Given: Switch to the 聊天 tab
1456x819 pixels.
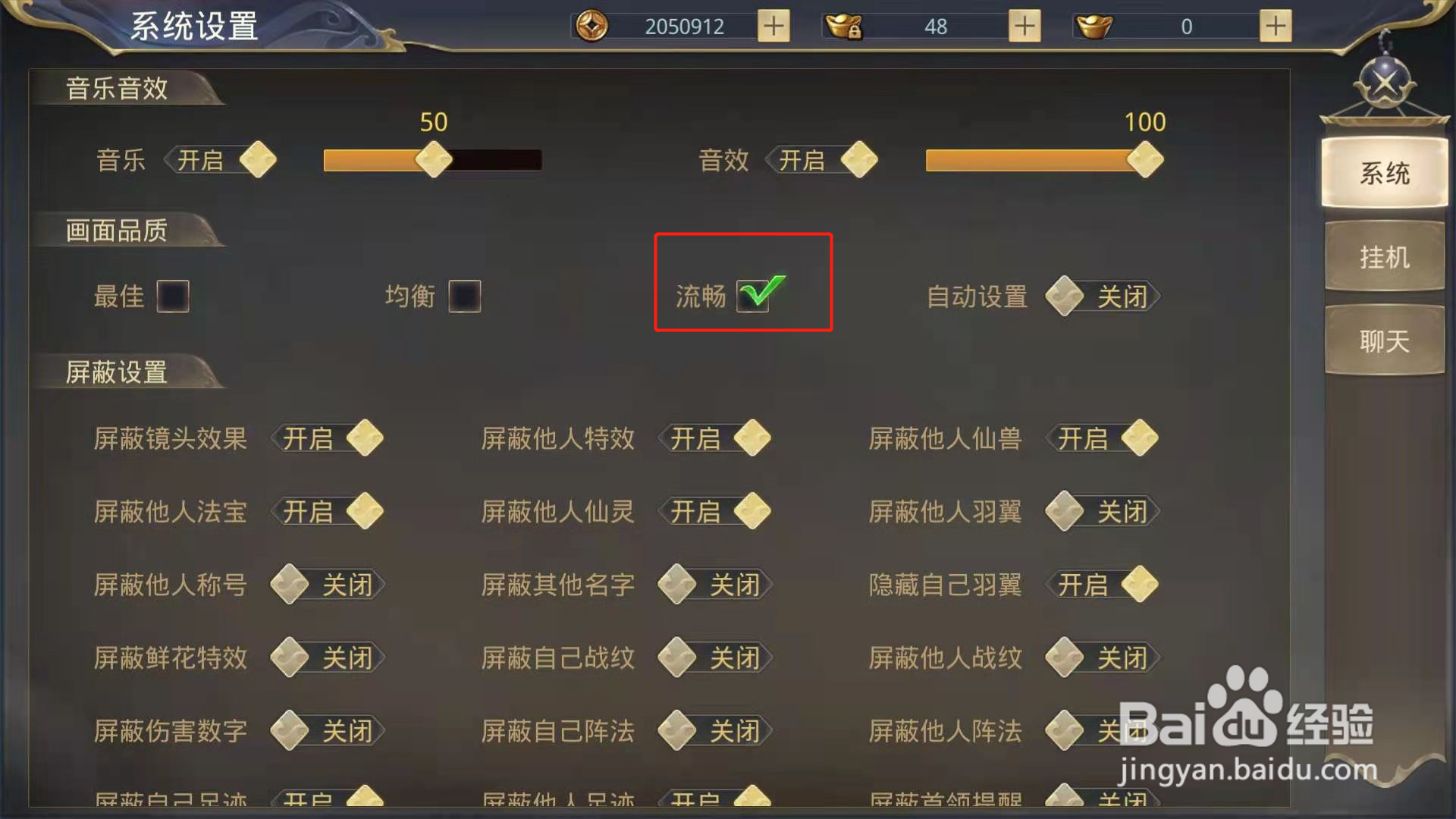Looking at the screenshot, I should click(1385, 340).
